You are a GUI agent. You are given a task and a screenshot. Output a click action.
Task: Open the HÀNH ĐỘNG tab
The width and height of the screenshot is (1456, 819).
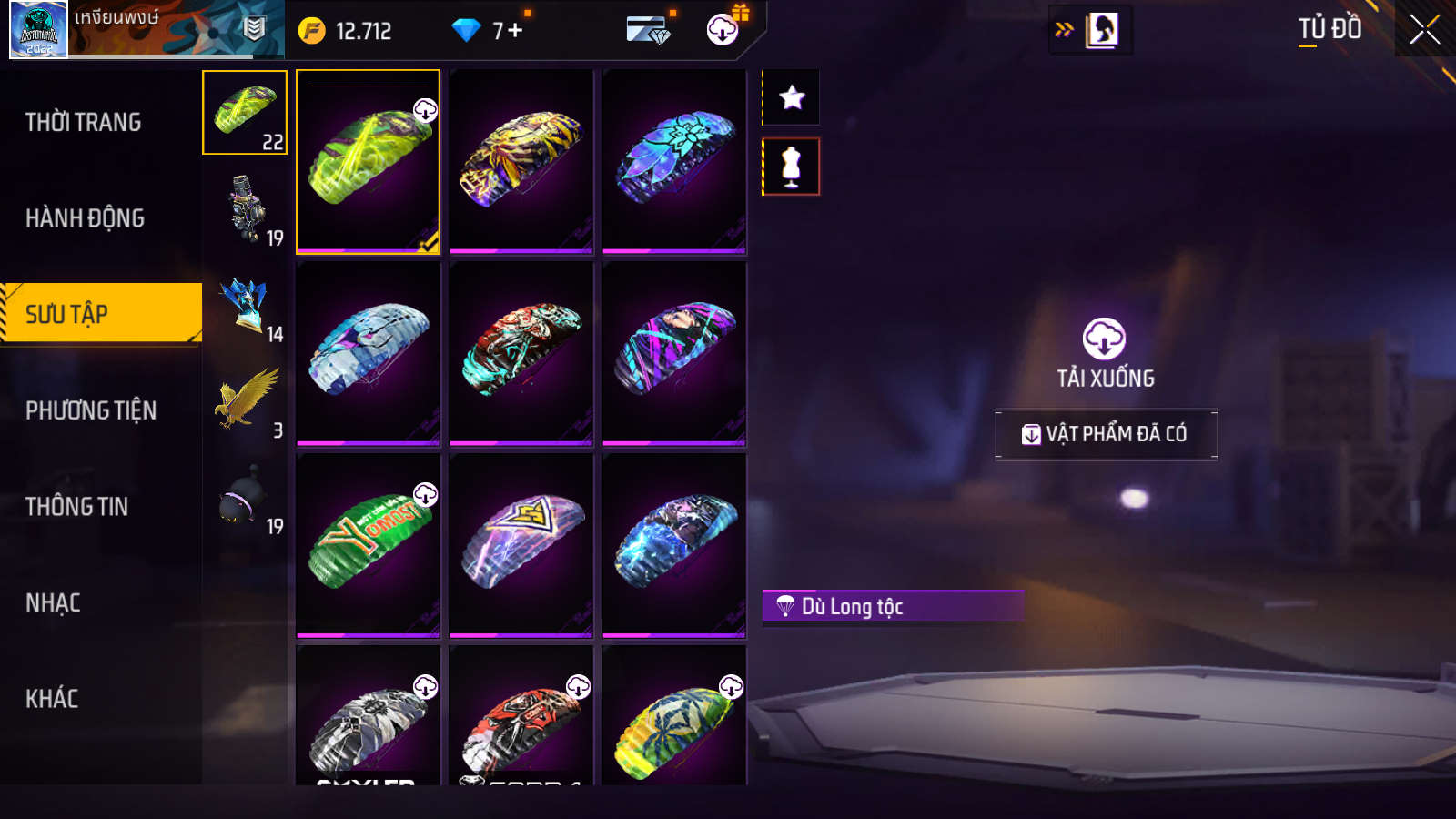(85, 218)
